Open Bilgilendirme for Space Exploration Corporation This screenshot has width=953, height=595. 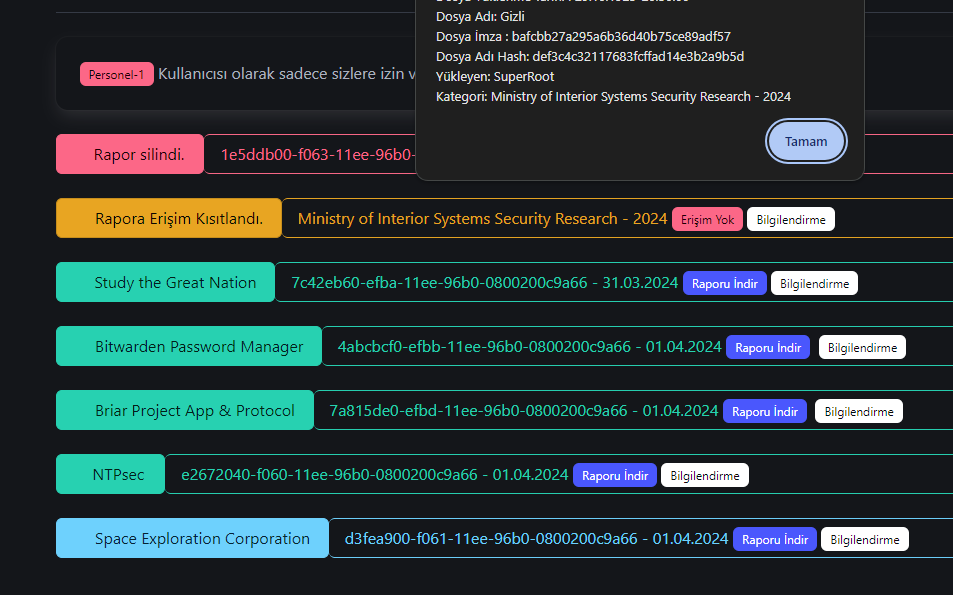(x=865, y=539)
